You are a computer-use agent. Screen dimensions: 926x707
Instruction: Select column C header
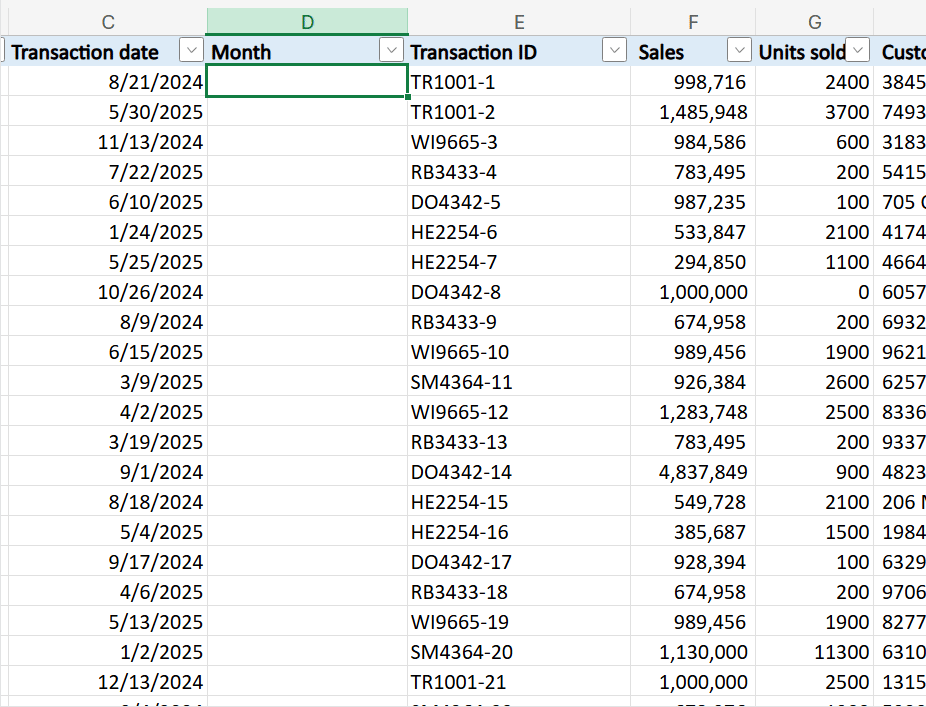coord(107,21)
